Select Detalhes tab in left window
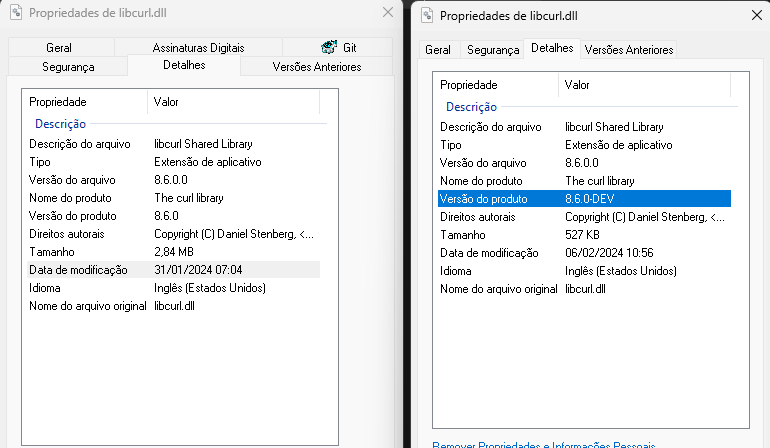770x448 pixels. point(184,65)
